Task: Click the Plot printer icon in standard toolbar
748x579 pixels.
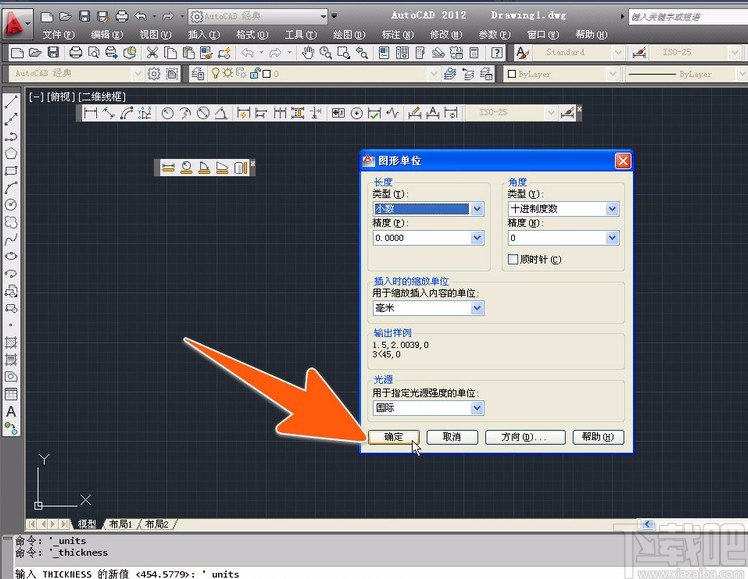Action: click(76, 52)
